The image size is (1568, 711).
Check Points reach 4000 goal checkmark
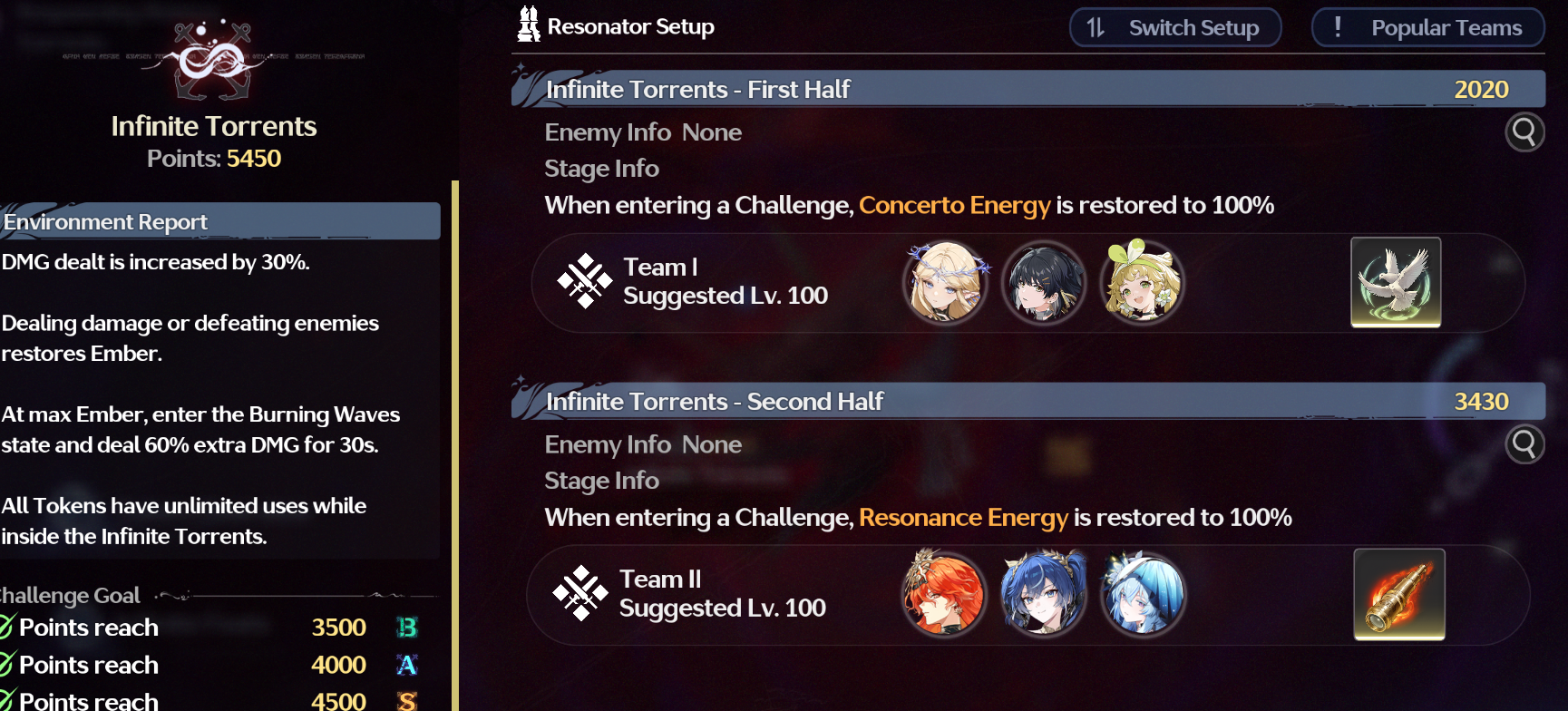(5, 664)
